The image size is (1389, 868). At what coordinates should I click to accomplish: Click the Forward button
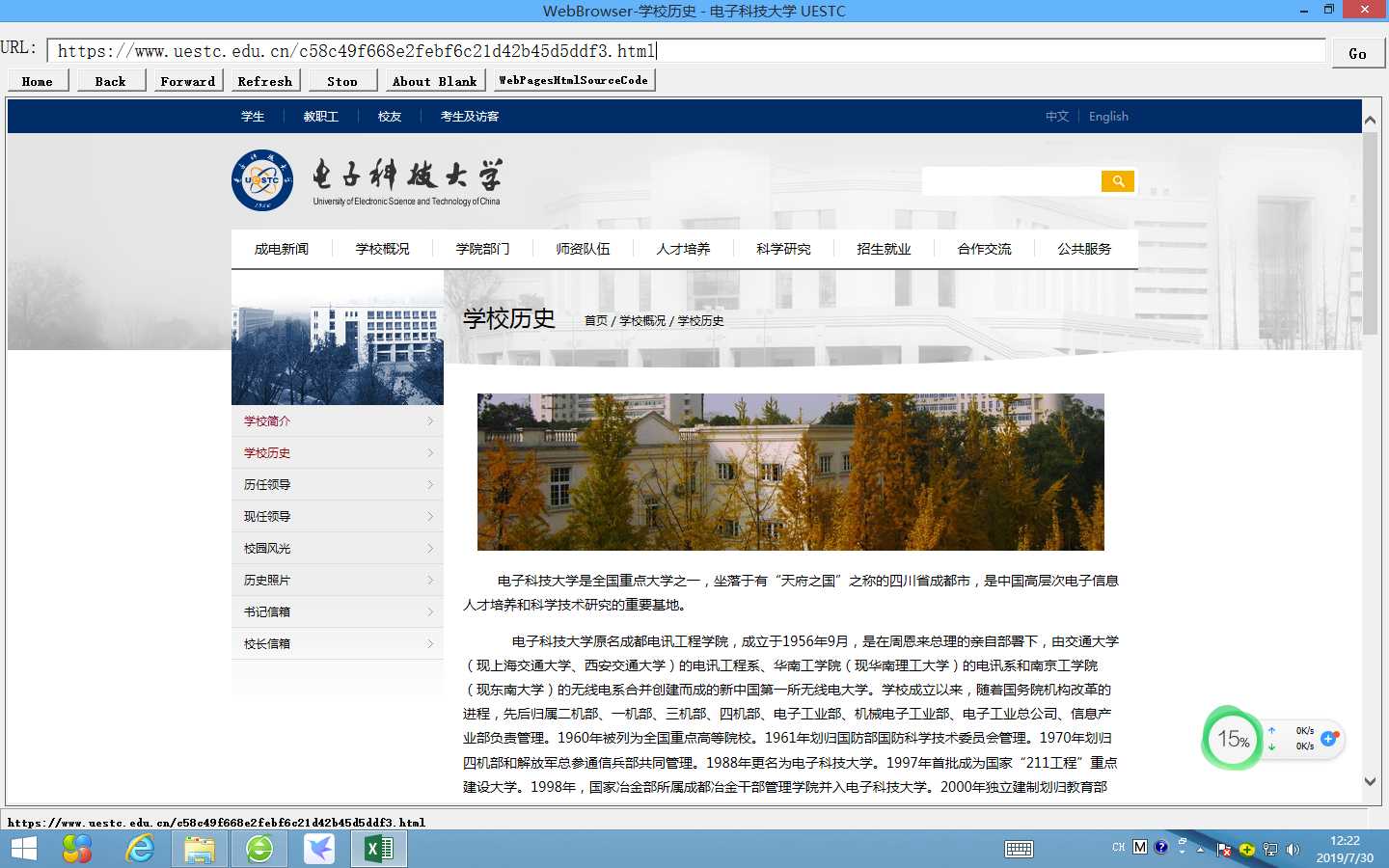click(188, 80)
